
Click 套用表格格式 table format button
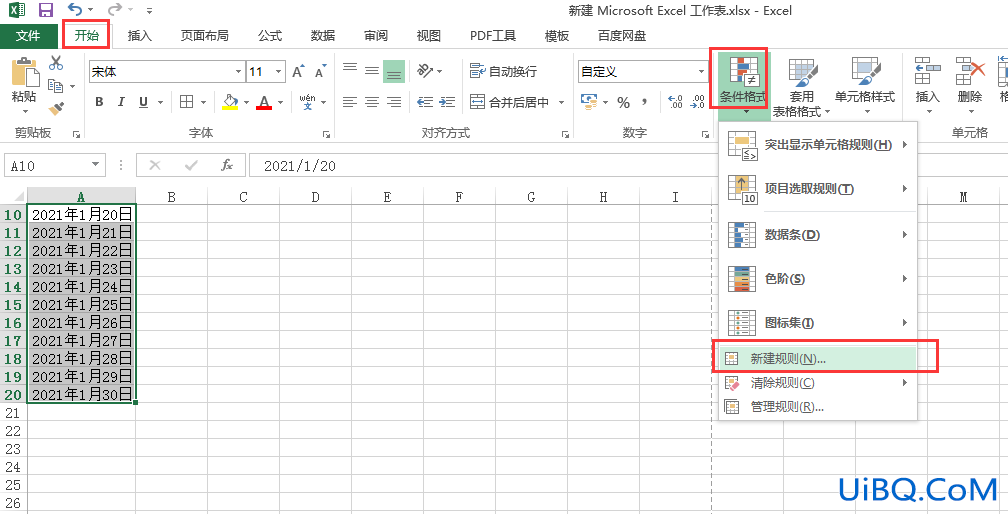(802, 86)
